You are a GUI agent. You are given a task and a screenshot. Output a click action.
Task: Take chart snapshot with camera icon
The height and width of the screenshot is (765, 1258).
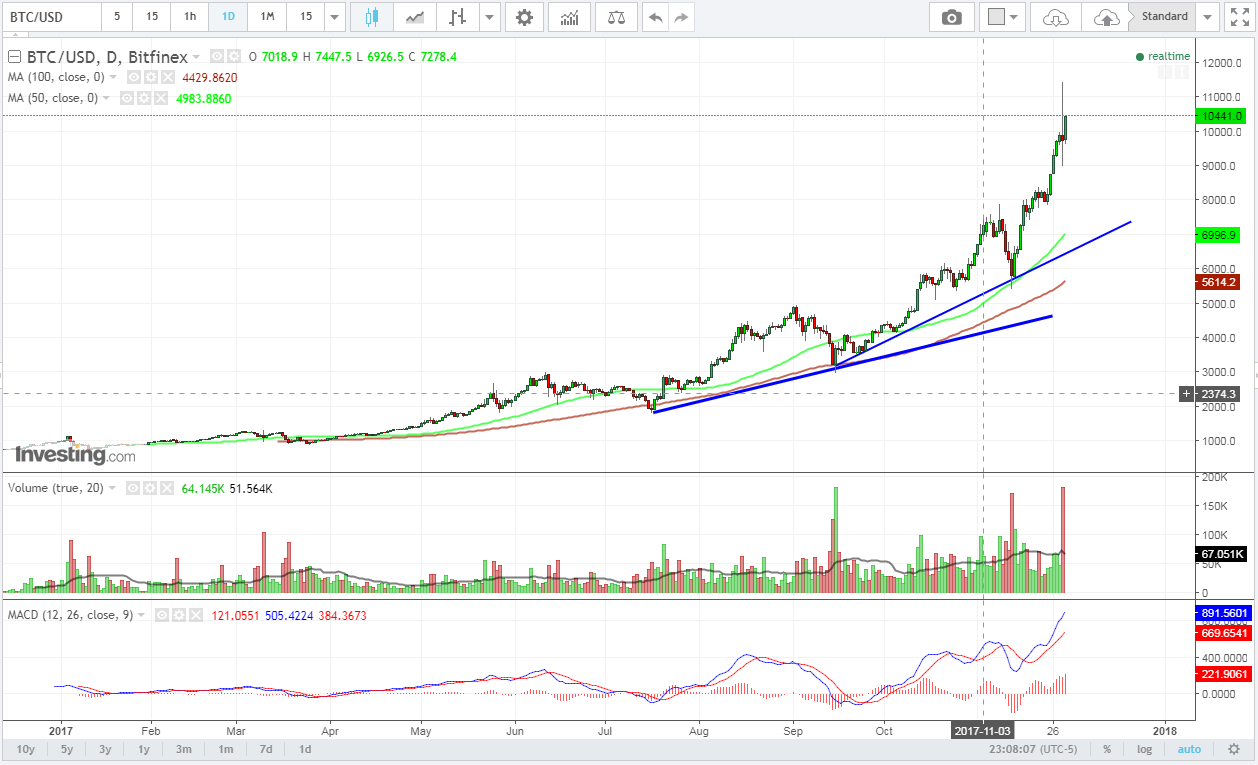[951, 17]
